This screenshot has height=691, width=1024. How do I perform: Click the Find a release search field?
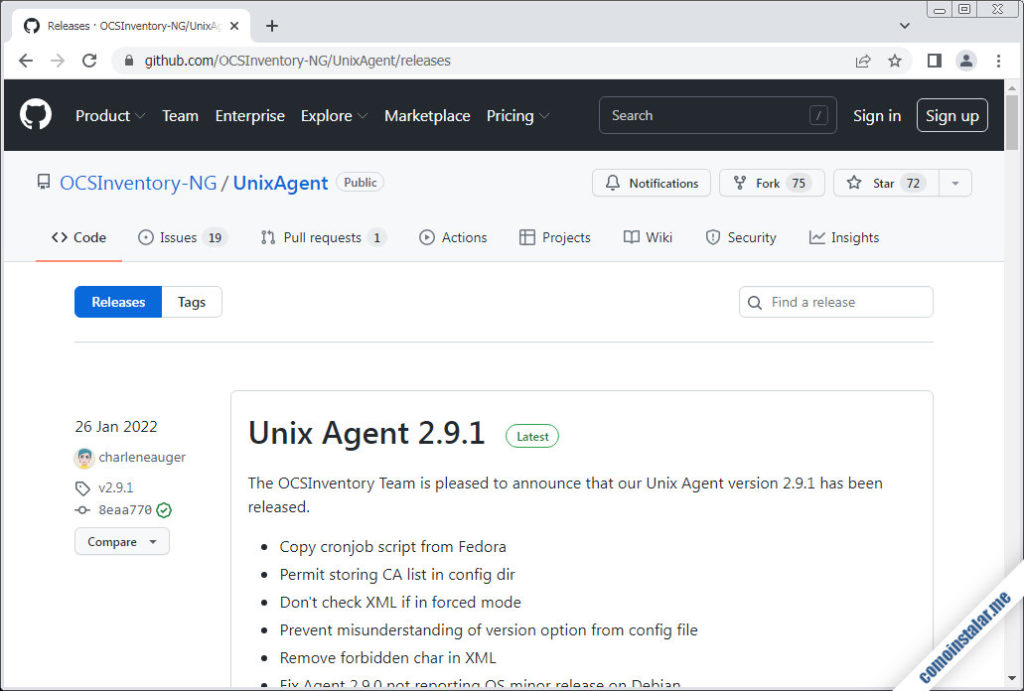836,302
